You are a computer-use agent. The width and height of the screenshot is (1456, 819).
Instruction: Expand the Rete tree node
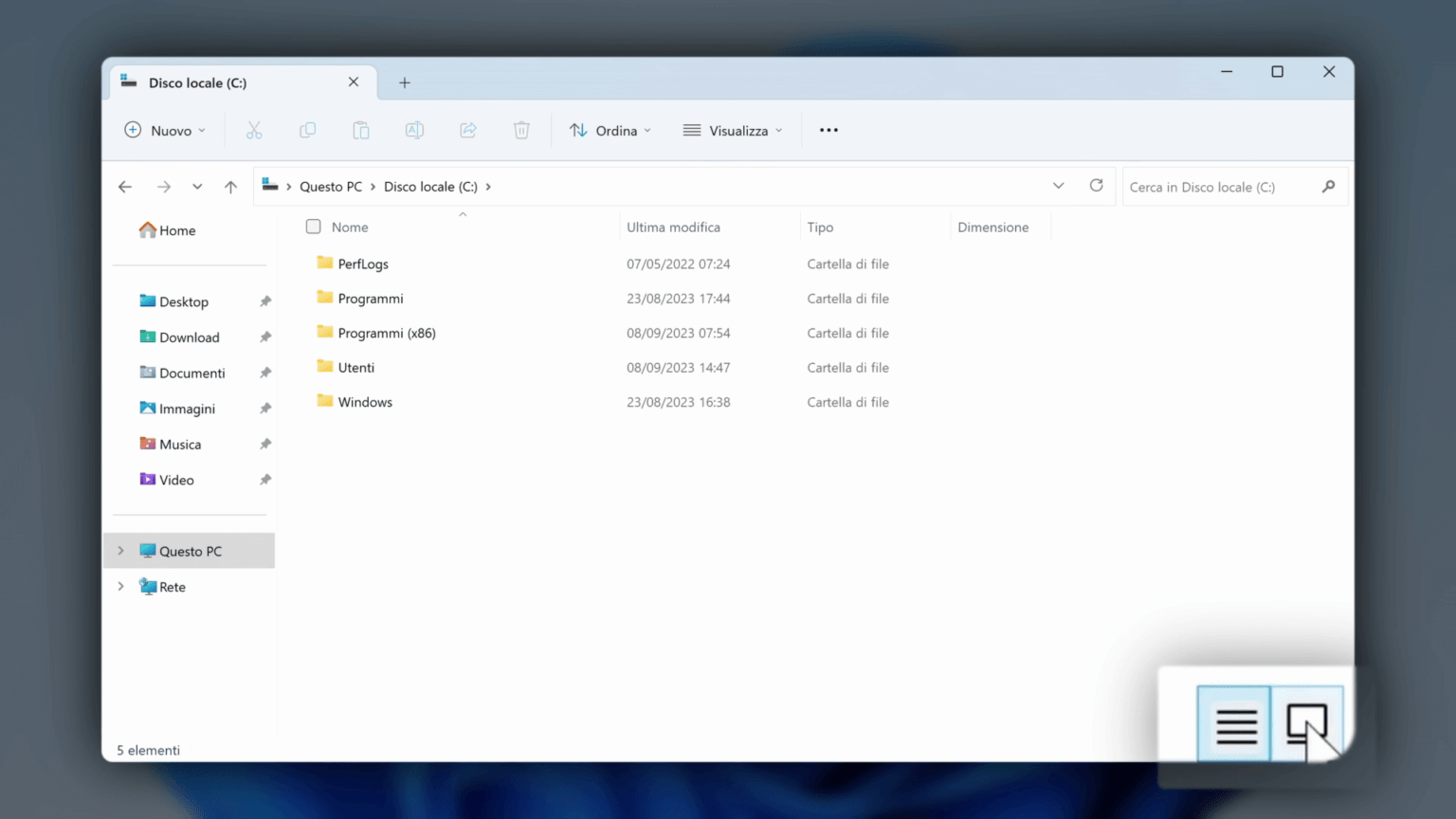120,587
